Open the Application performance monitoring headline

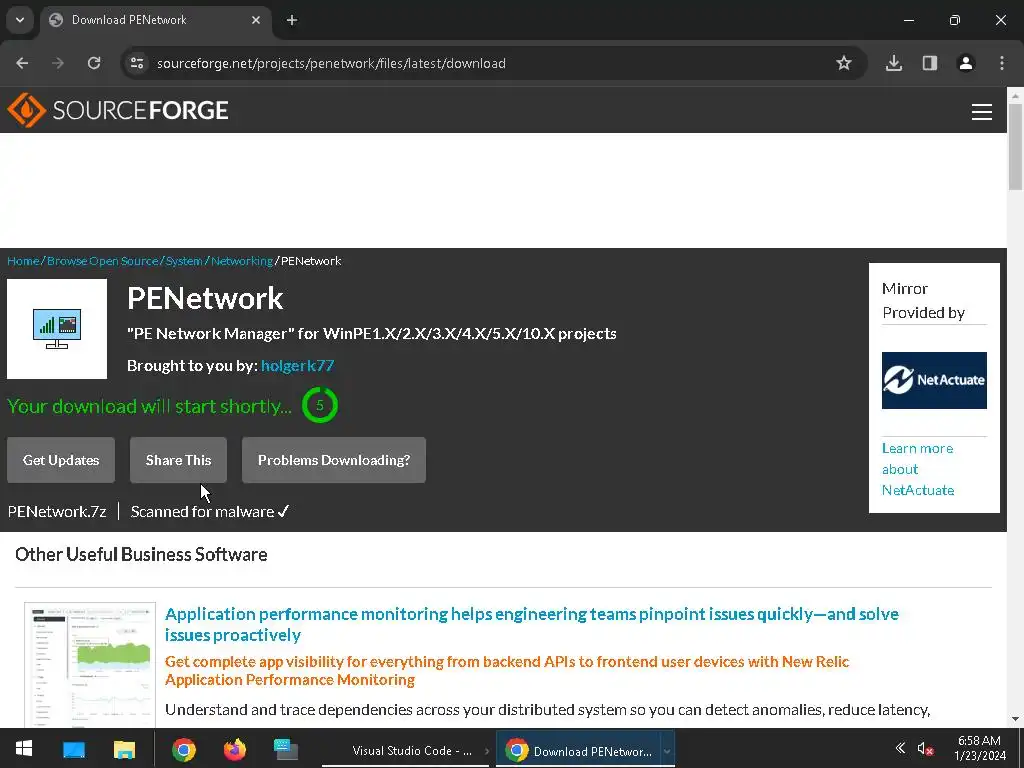pyautogui.click(x=532, y=624)
